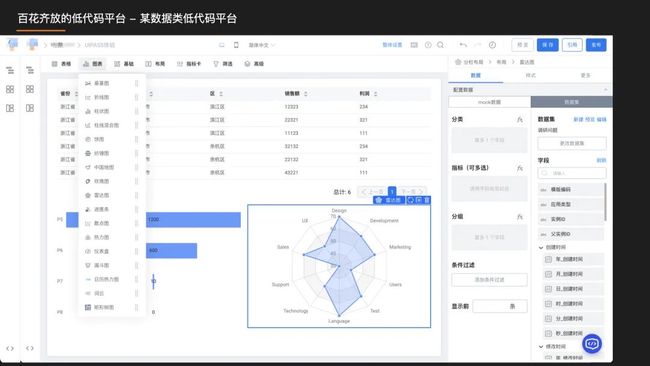
Task: Select the 实例ID field
Action: coord(571,219)
